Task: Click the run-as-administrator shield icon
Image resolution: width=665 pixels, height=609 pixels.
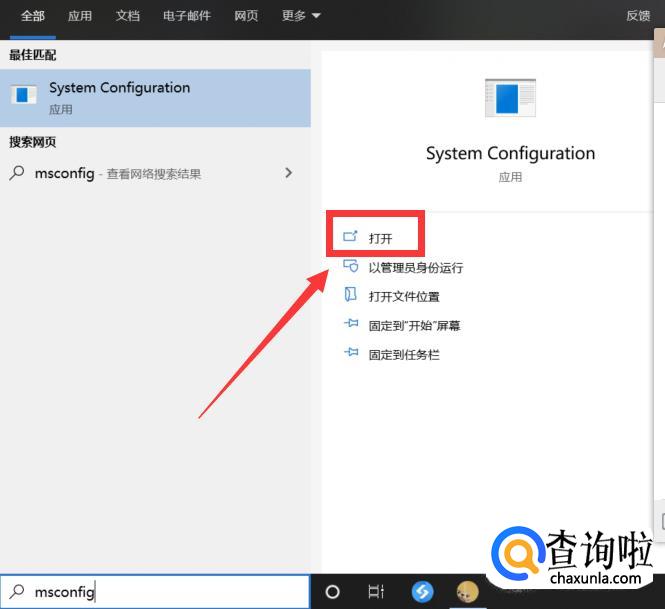Action: [350, 265]
